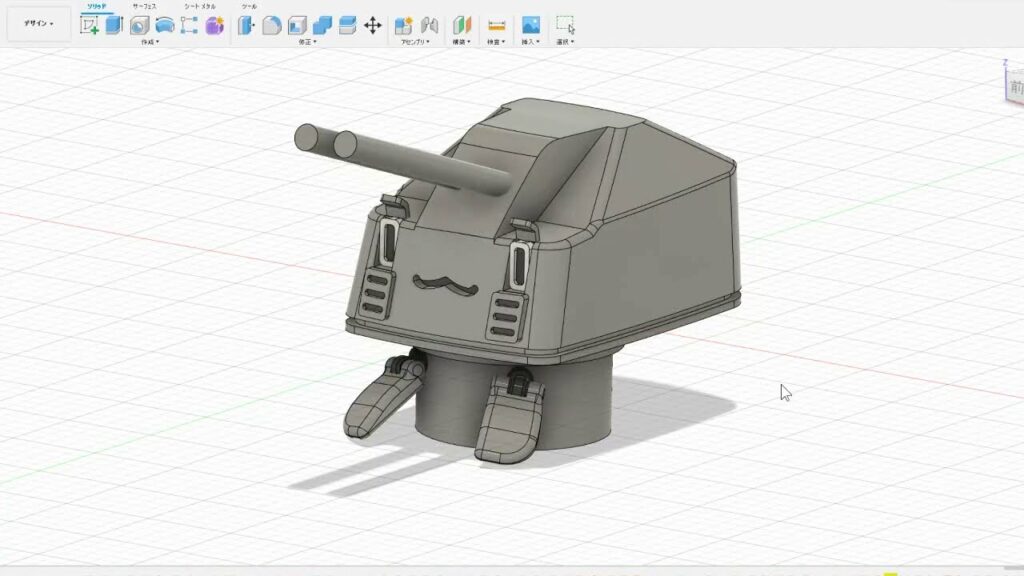
Task: Click the ViewCube 前 face
Action: click(x=1016, y=88)
